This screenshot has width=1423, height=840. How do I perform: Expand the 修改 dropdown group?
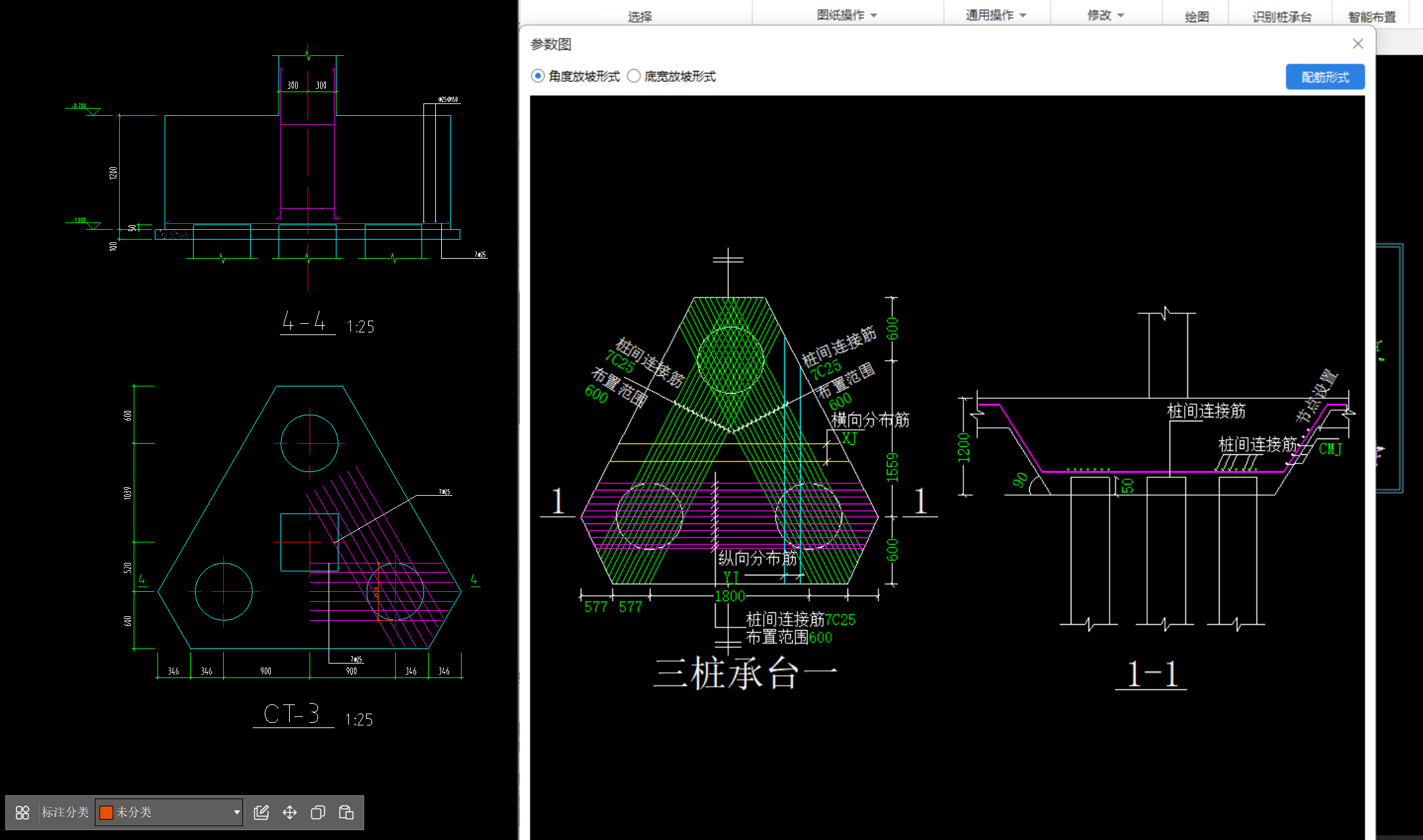1106,15
